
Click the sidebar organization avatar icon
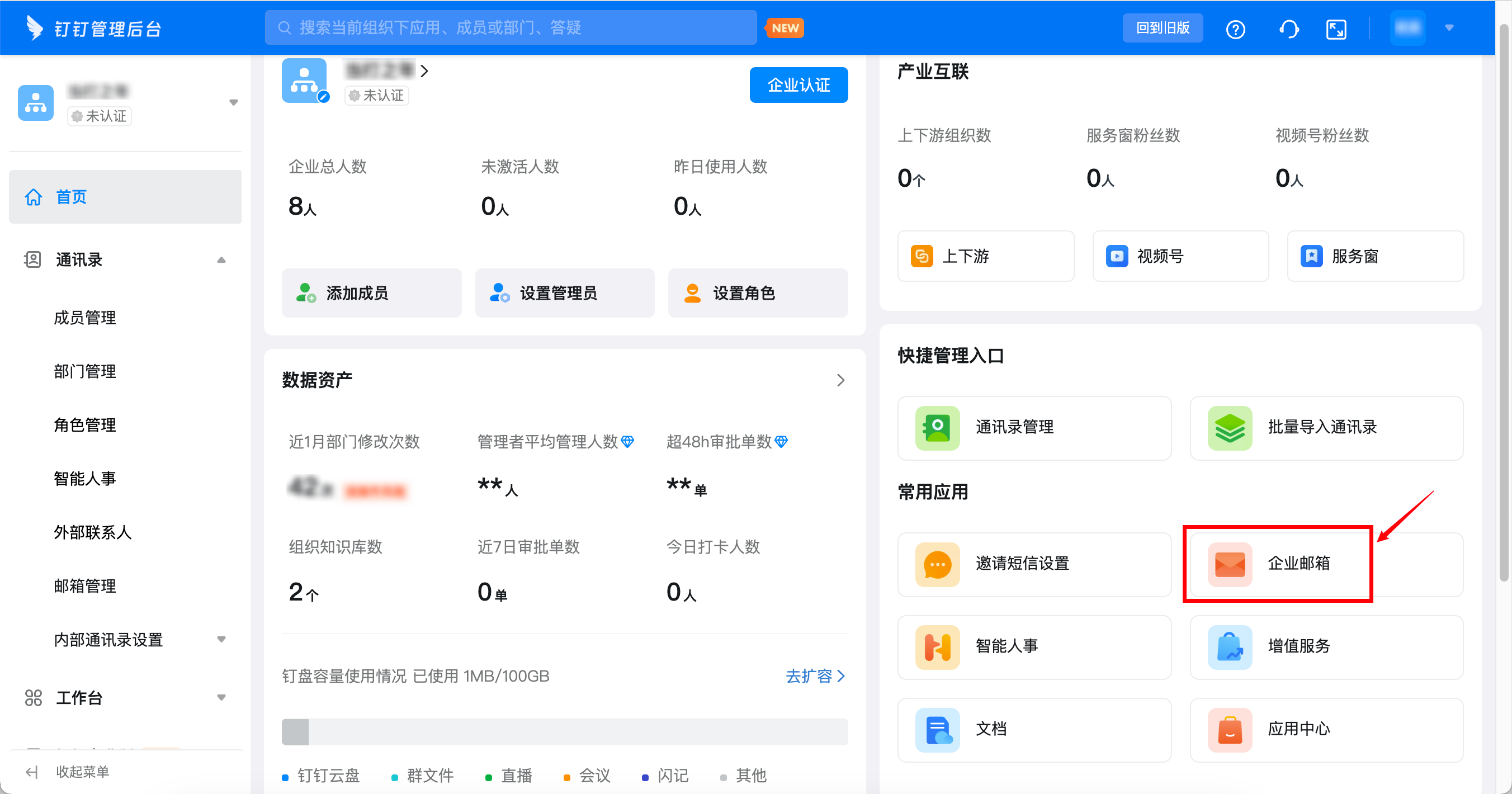click(x=36, y=102)
